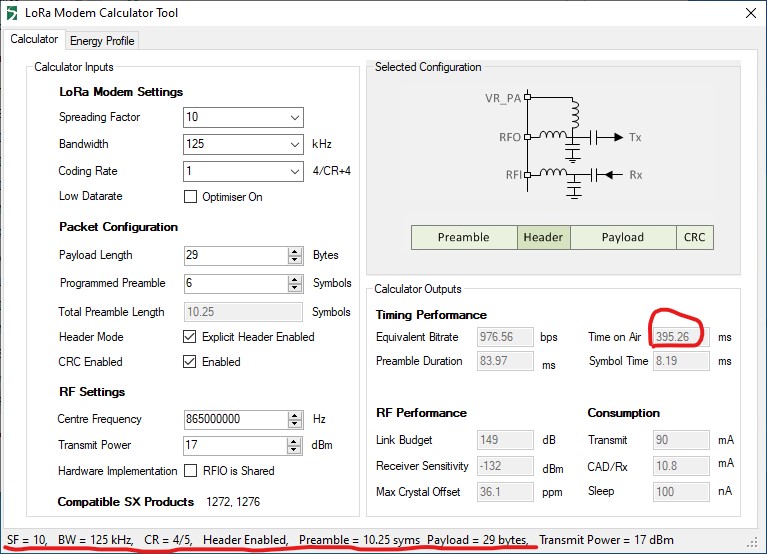Click the resize grip in status bar

point(752,543)
